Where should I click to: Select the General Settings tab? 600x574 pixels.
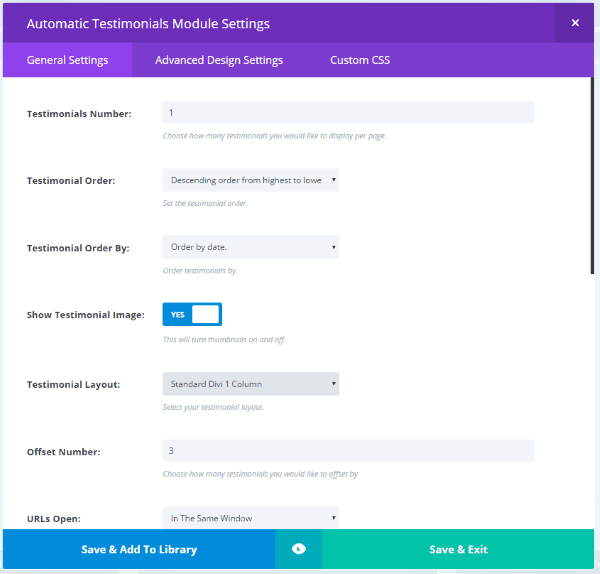(67, 60)
